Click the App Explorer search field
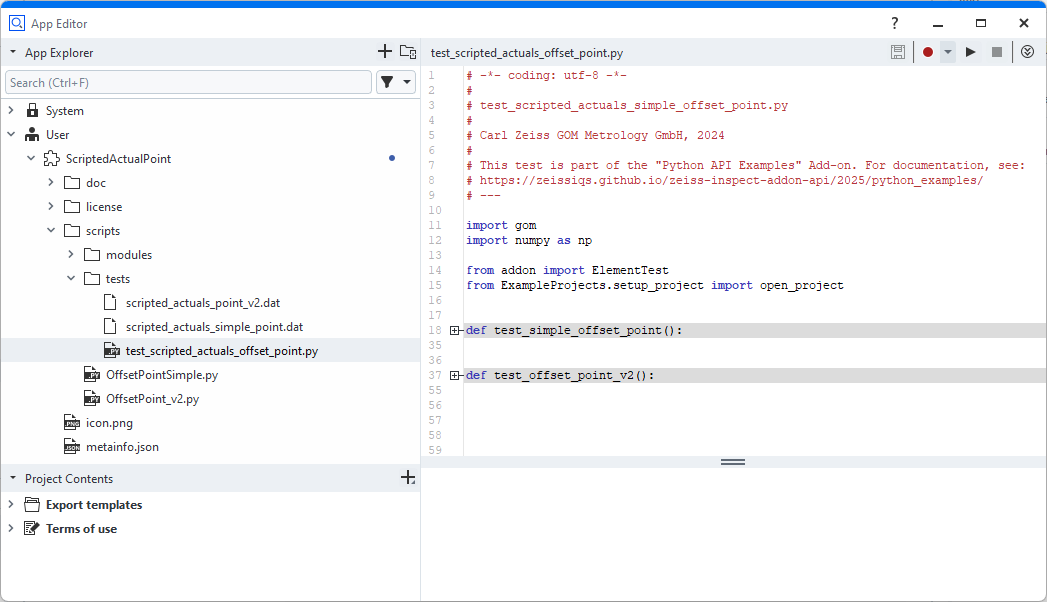This screenshot has height=602, width=1047. 188,83
